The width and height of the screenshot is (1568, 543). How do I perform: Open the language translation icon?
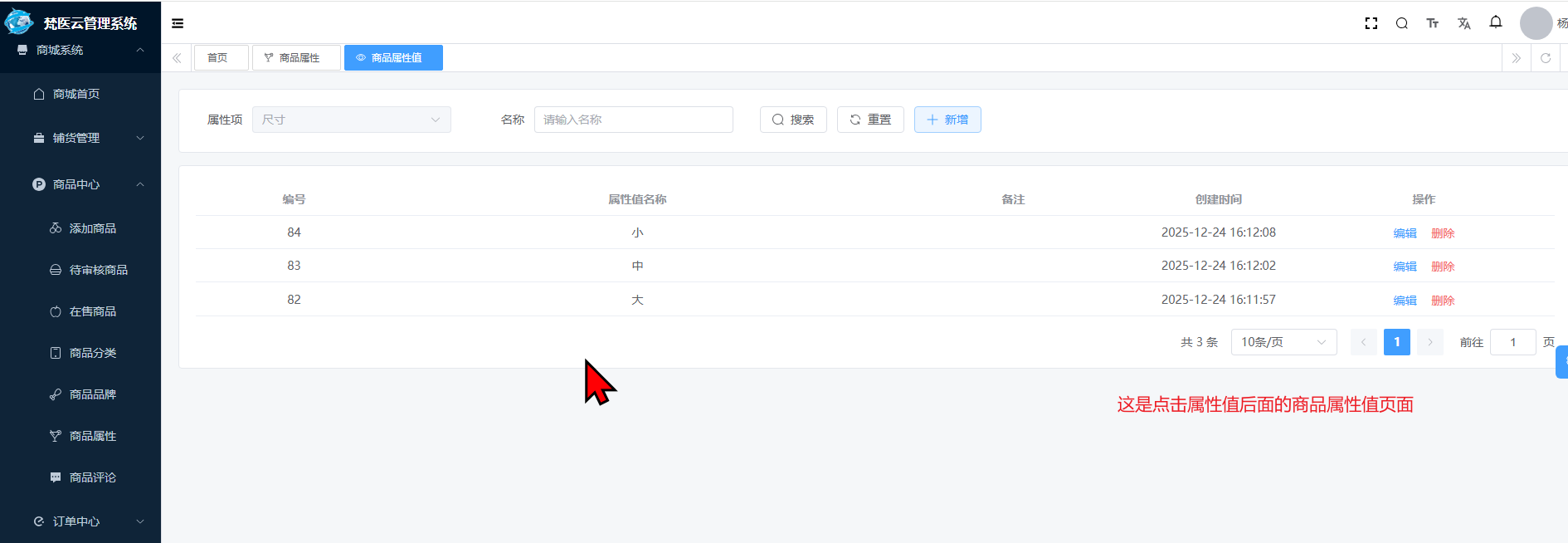point(1464,23)
